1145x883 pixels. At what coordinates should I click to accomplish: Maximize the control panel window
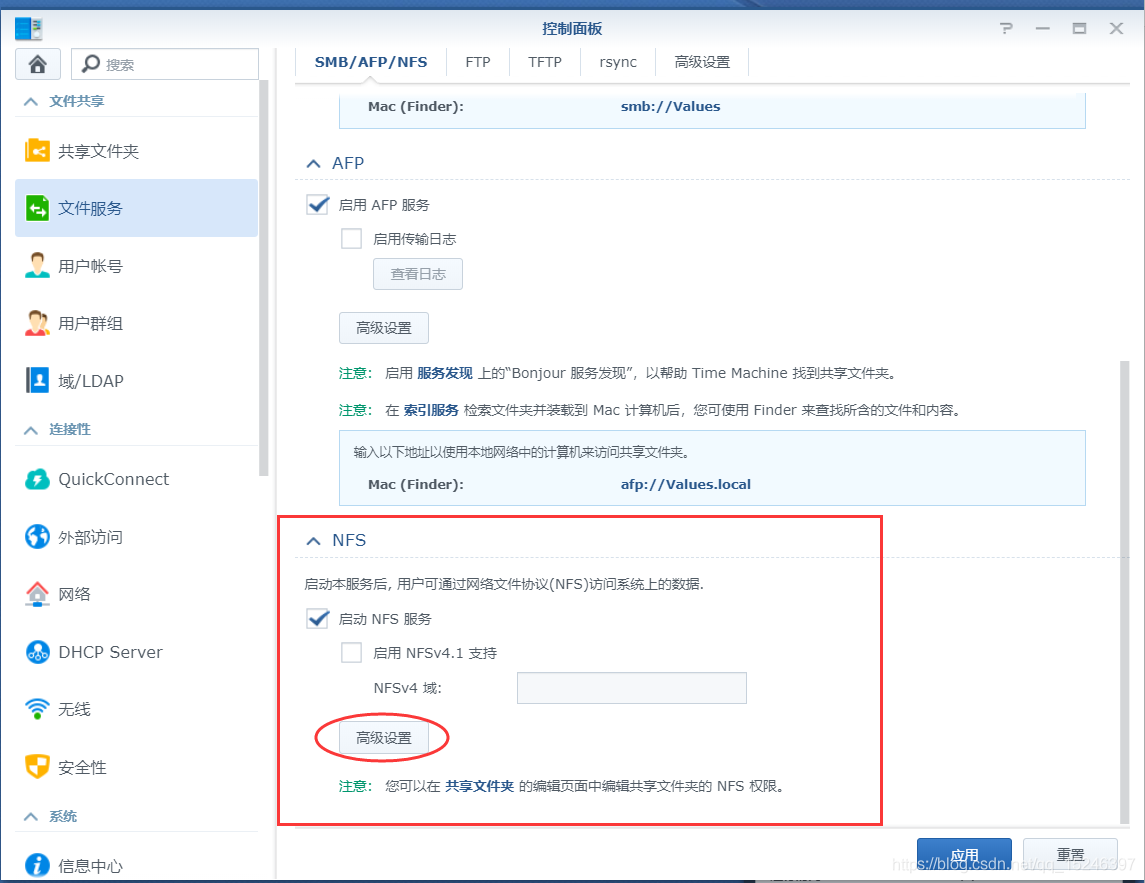coord(1079,28)
